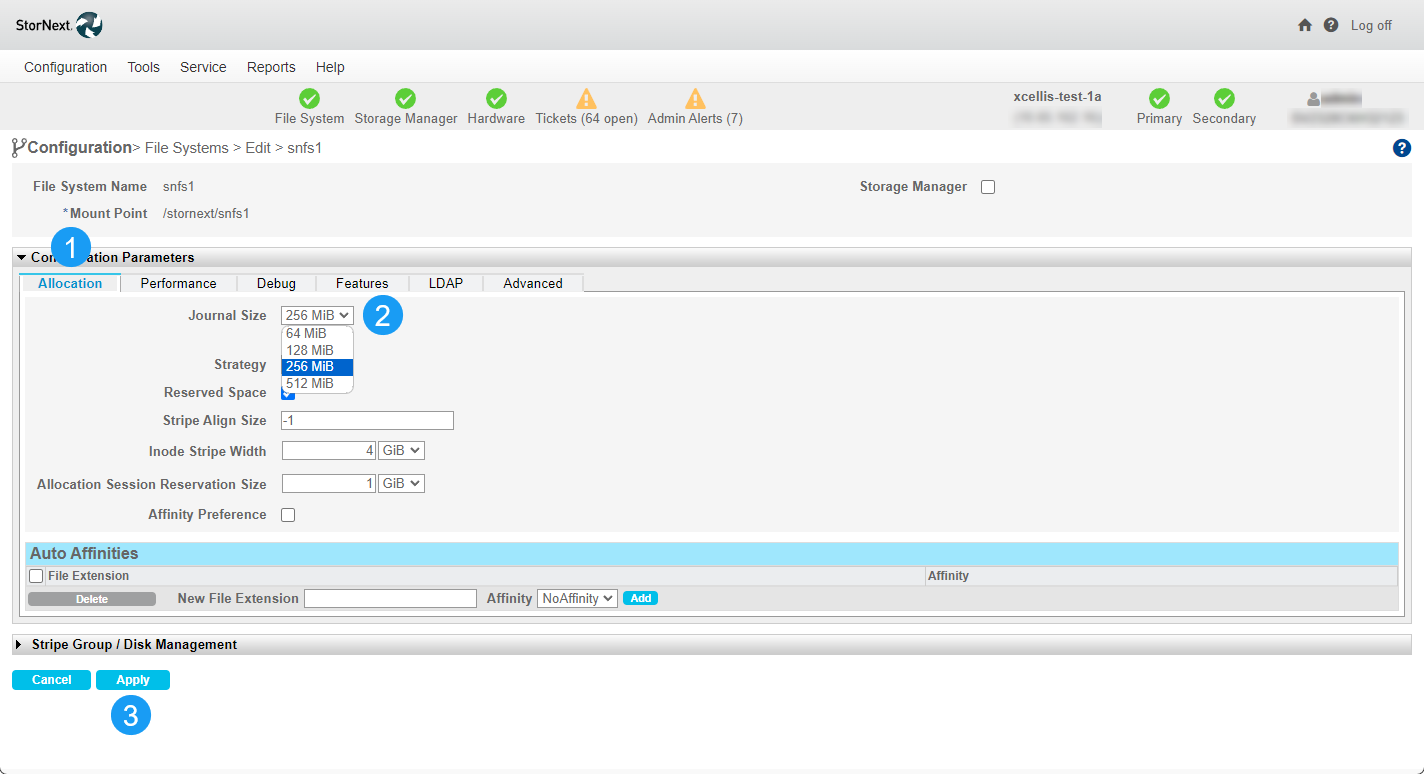Click the Log off link
Screen dimensions: 1424x774
click(x=1371, y=25)
